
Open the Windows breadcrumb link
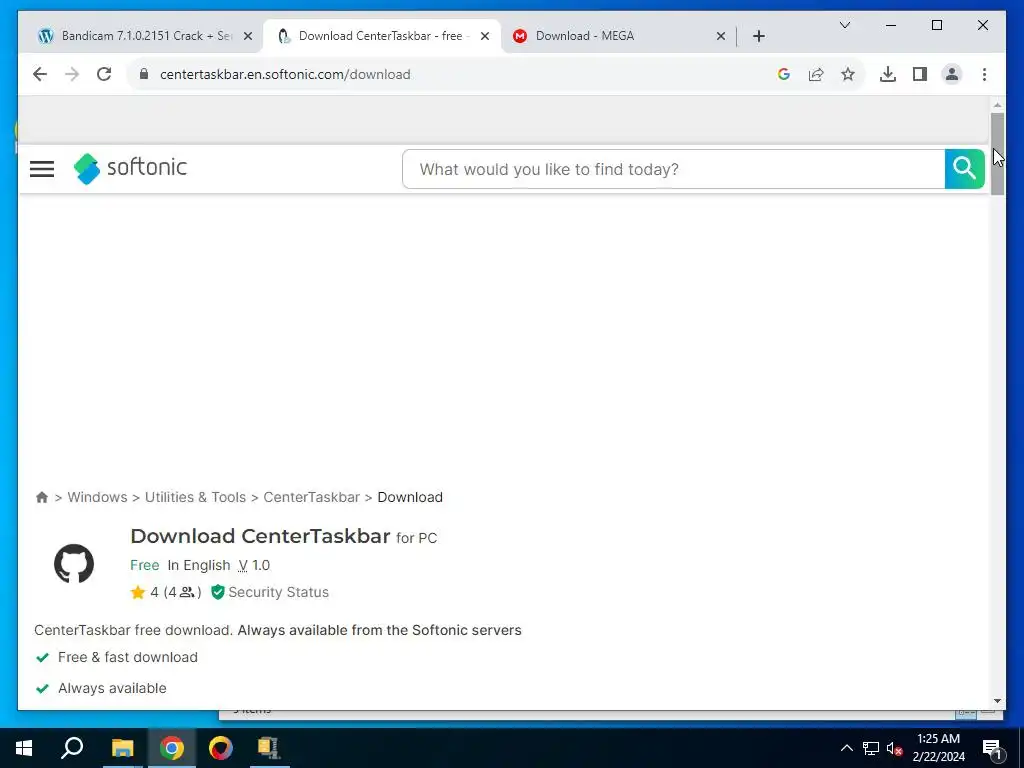coord(97,498)
